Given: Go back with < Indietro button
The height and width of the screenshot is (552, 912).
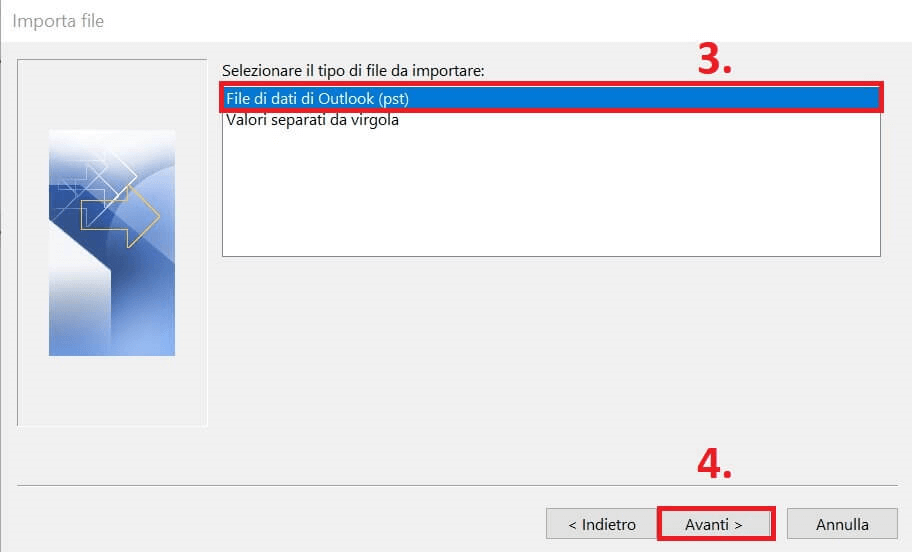Looking at the screenshot, I should coord(602,524).
